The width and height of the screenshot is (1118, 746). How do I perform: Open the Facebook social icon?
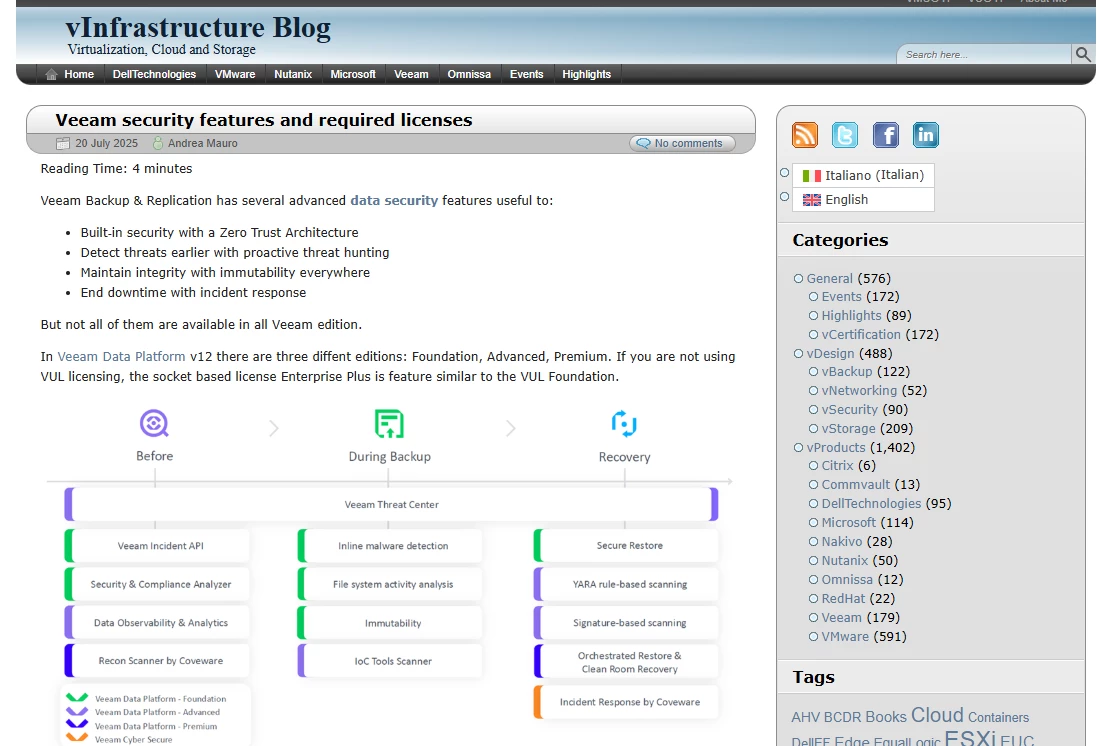pos(886,135)
